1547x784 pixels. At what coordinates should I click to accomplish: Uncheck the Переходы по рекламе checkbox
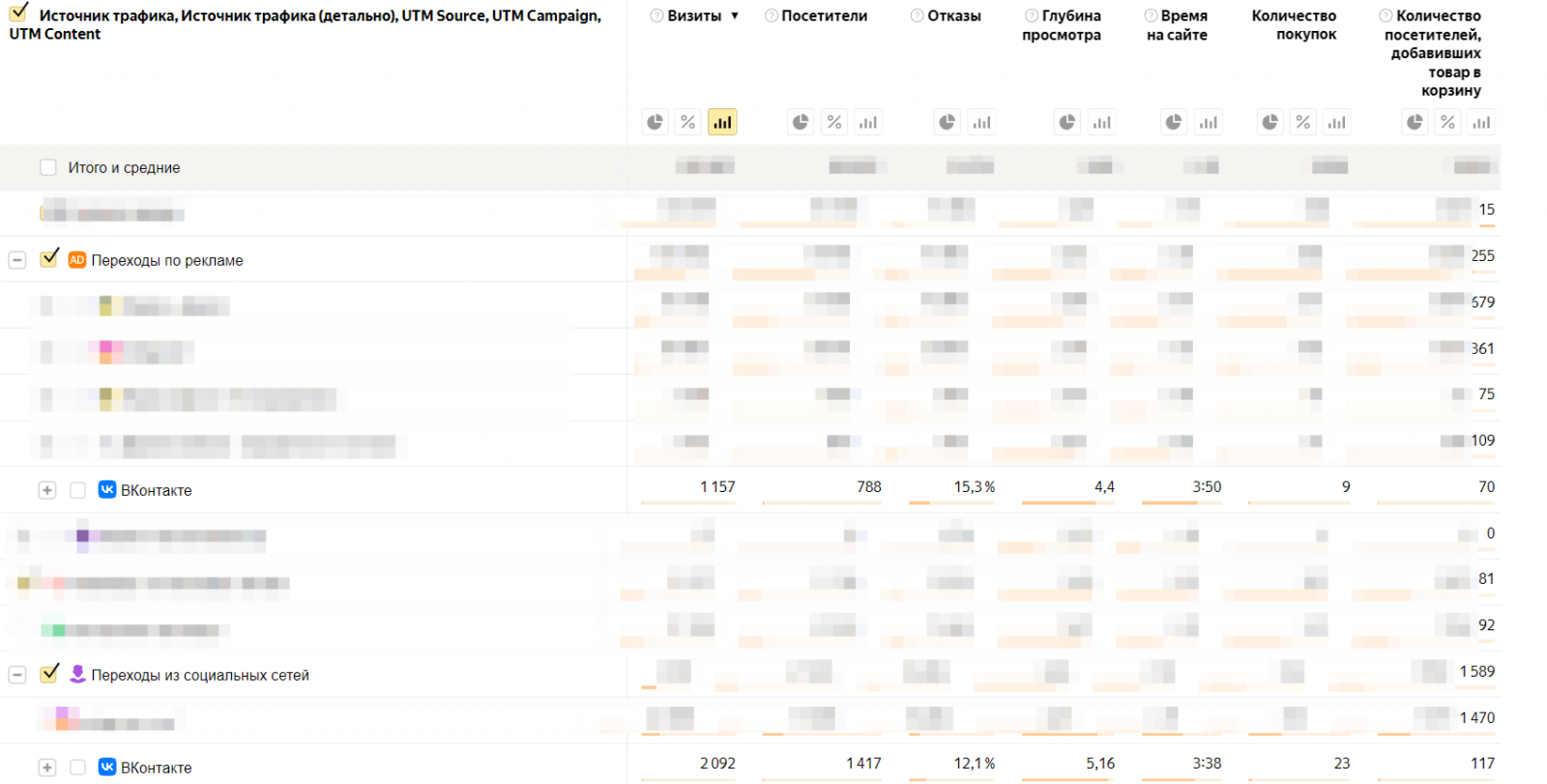(x=49, y=258)
